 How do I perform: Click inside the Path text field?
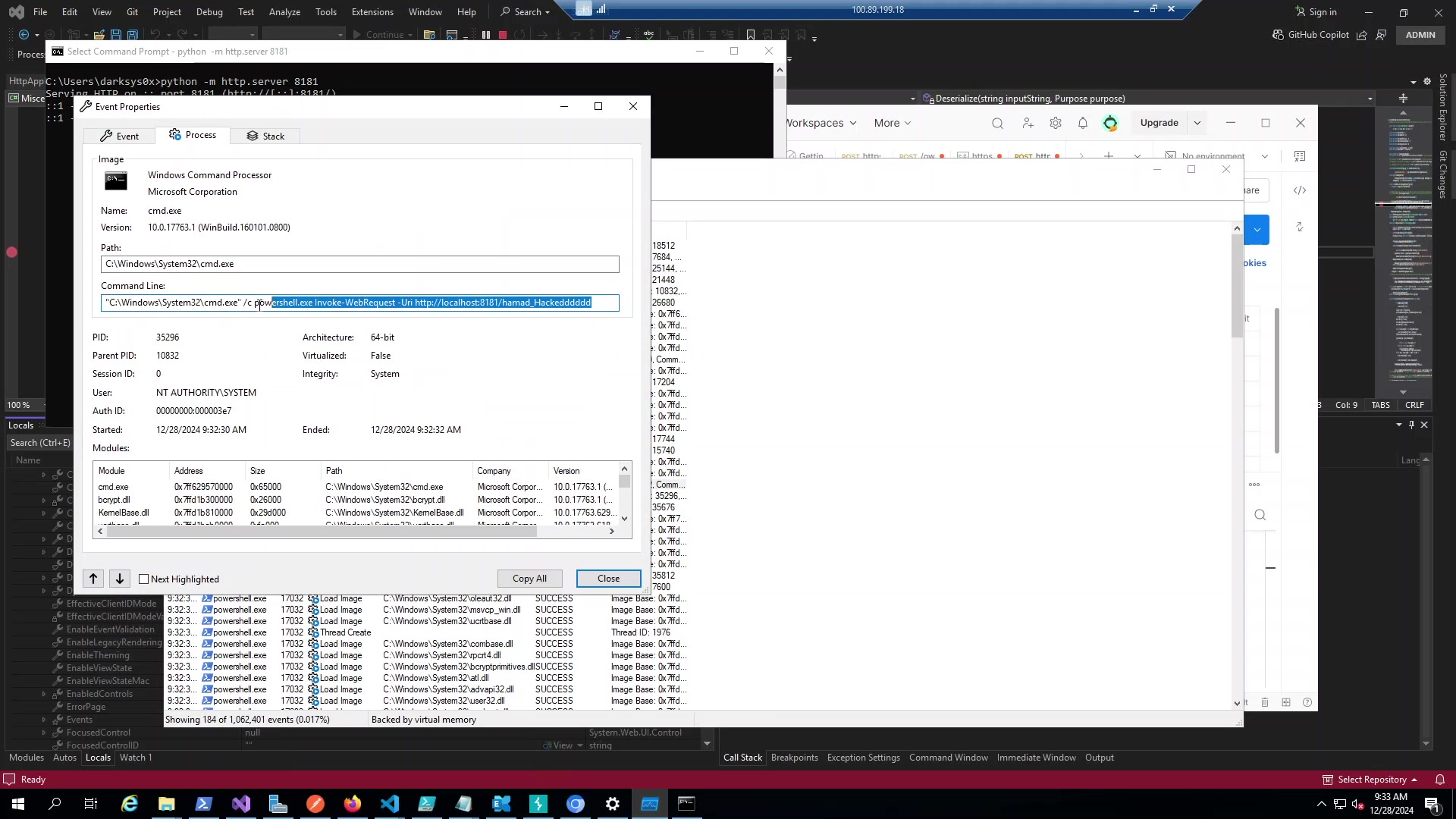(360, 264)
